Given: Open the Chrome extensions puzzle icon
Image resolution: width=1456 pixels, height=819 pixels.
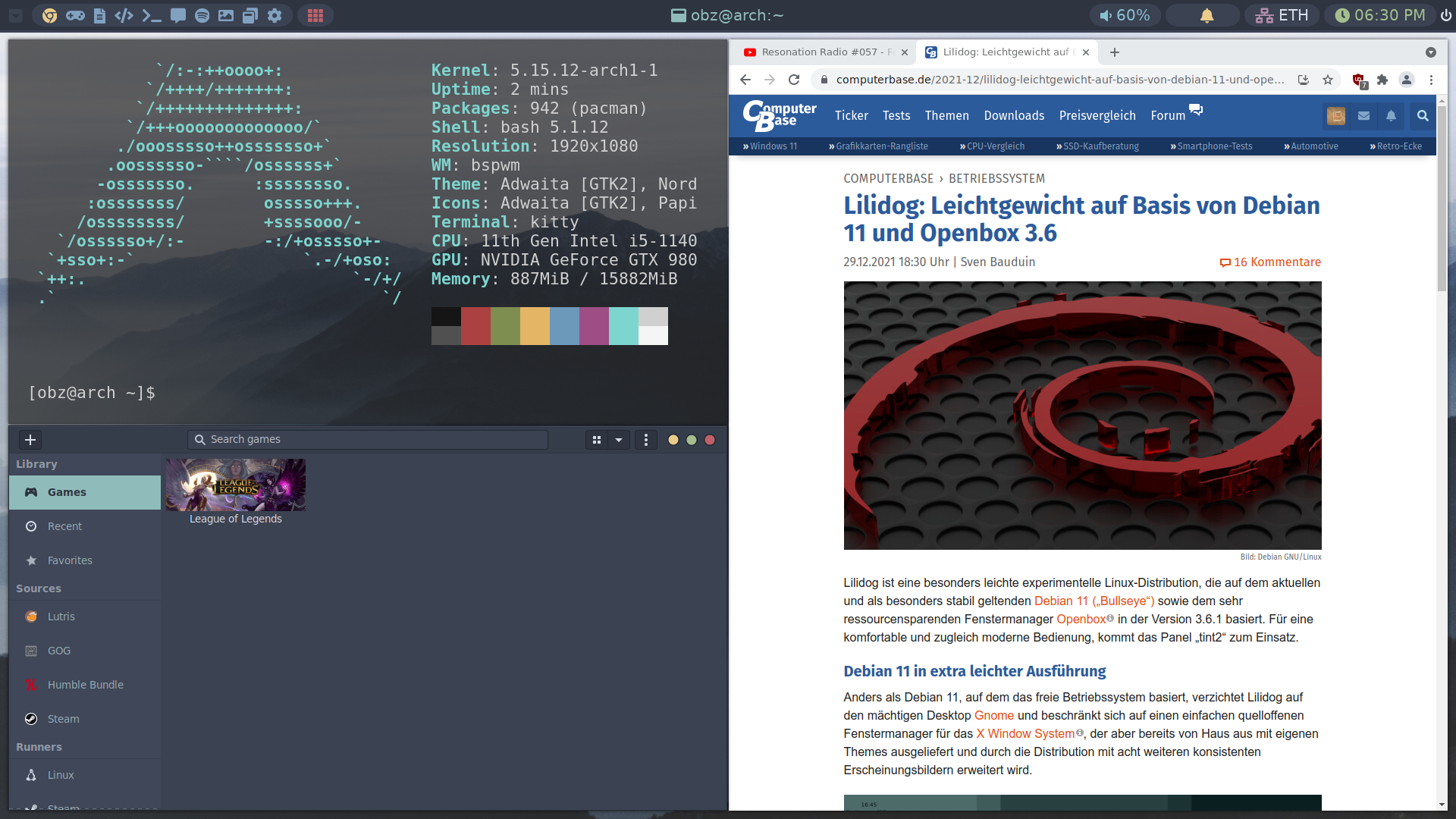Looking at the screenshot, I should point(1382,80).
